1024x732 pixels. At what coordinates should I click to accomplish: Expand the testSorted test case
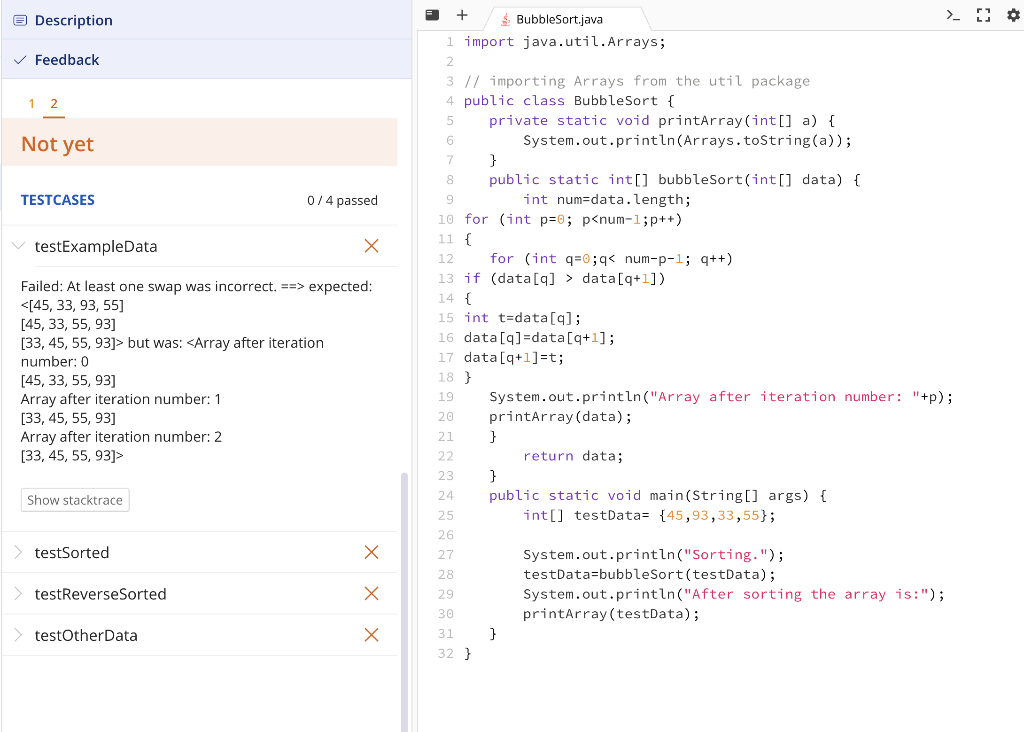[18, 552]
